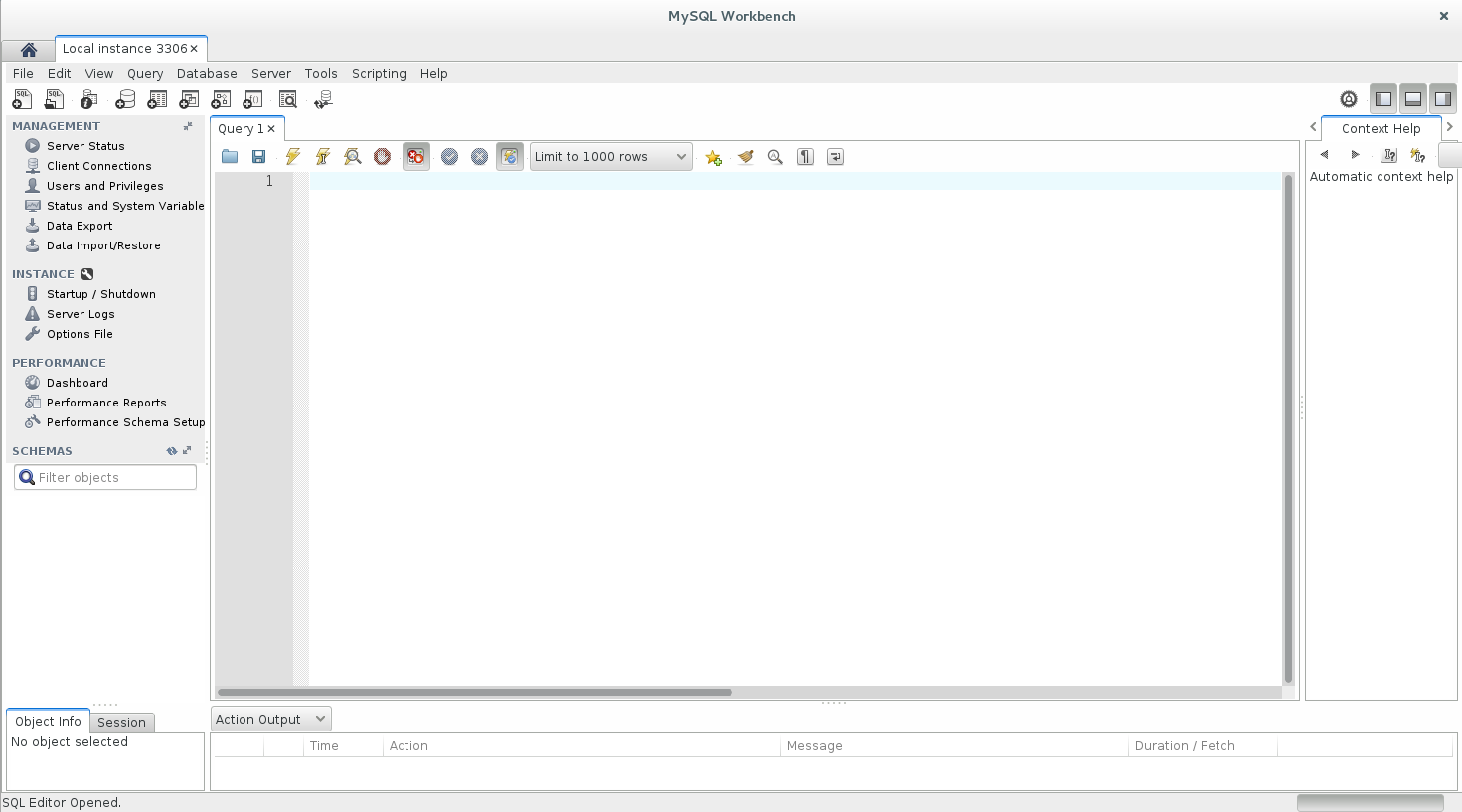The width and height of the screenshot is (1462, 812).
Task: Click the create new schema icon
Action: point(125,99)
